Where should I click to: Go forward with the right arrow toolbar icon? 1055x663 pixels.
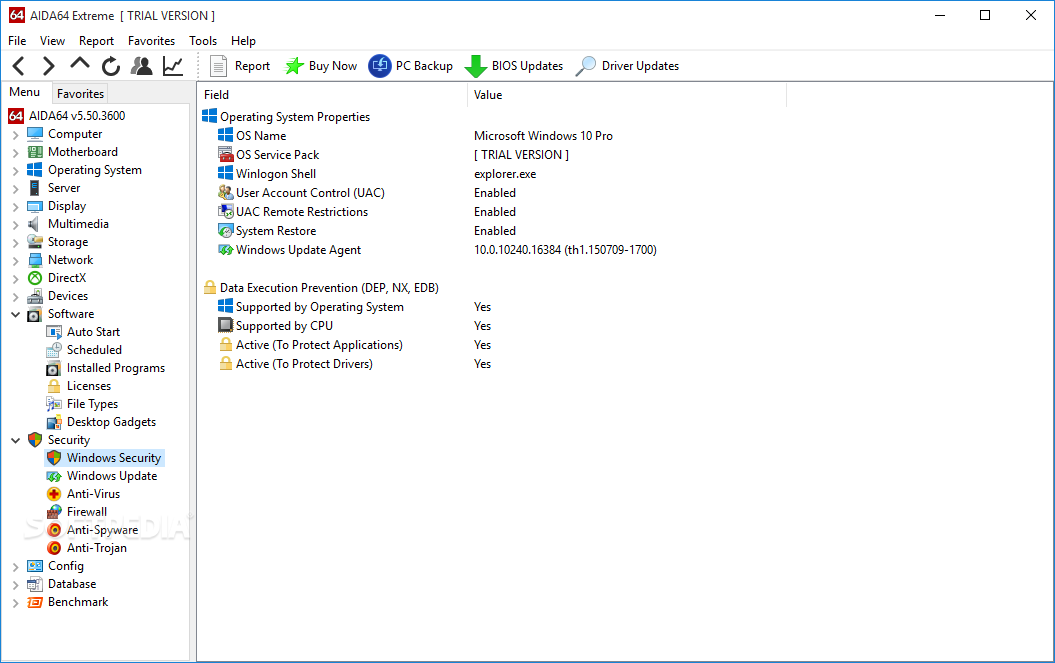pyautogui.click(x=48, y=66)
